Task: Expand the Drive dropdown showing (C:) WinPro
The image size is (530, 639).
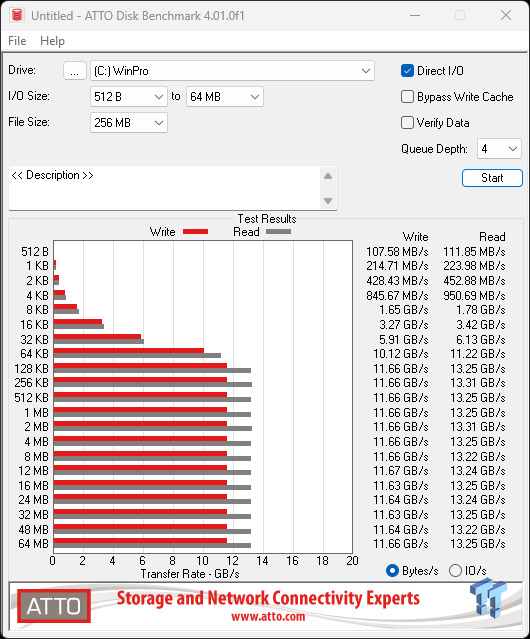Action: point(232,71)
